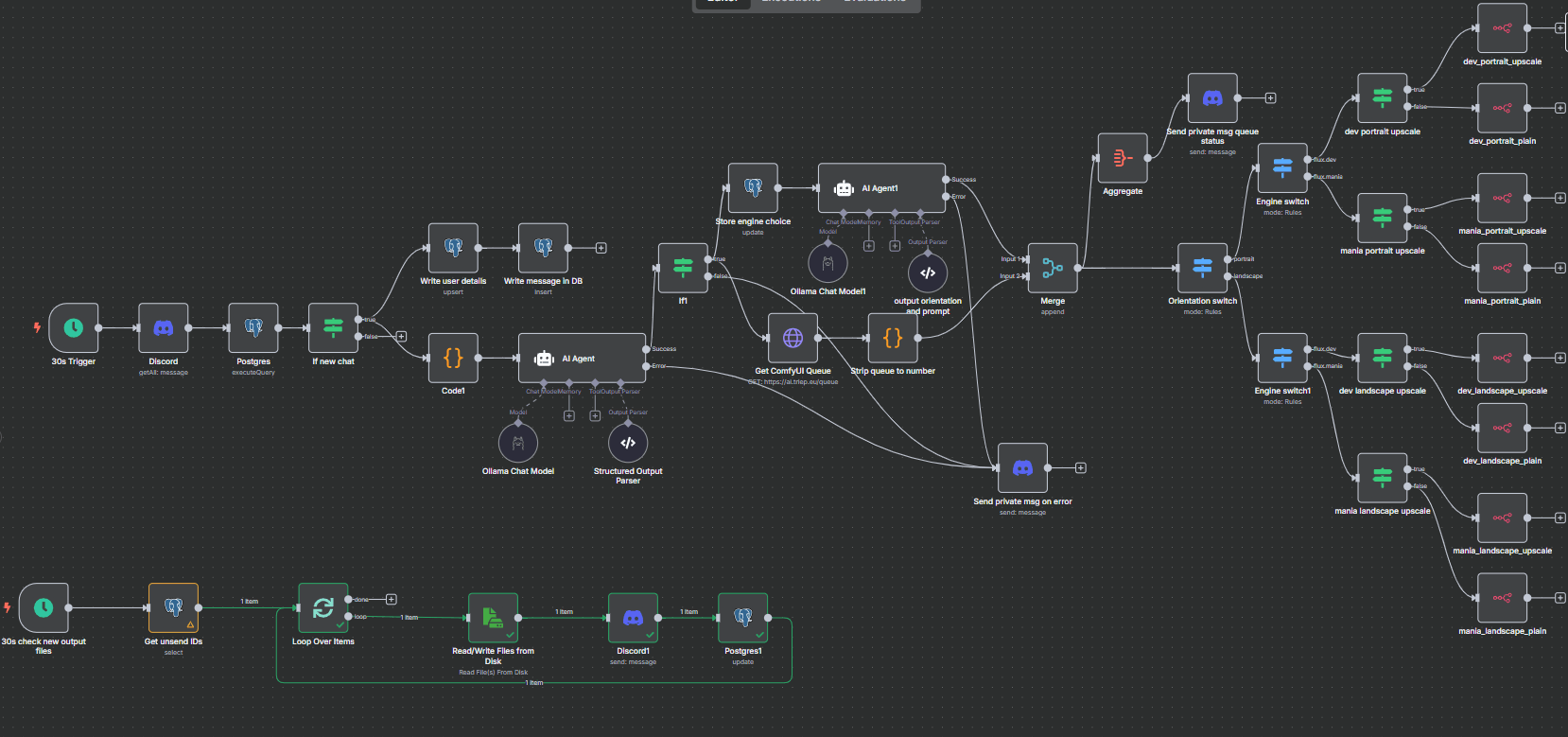Open the Aggregate node
This screenshot has height=737, width=1568.
tap(1123, 158)
